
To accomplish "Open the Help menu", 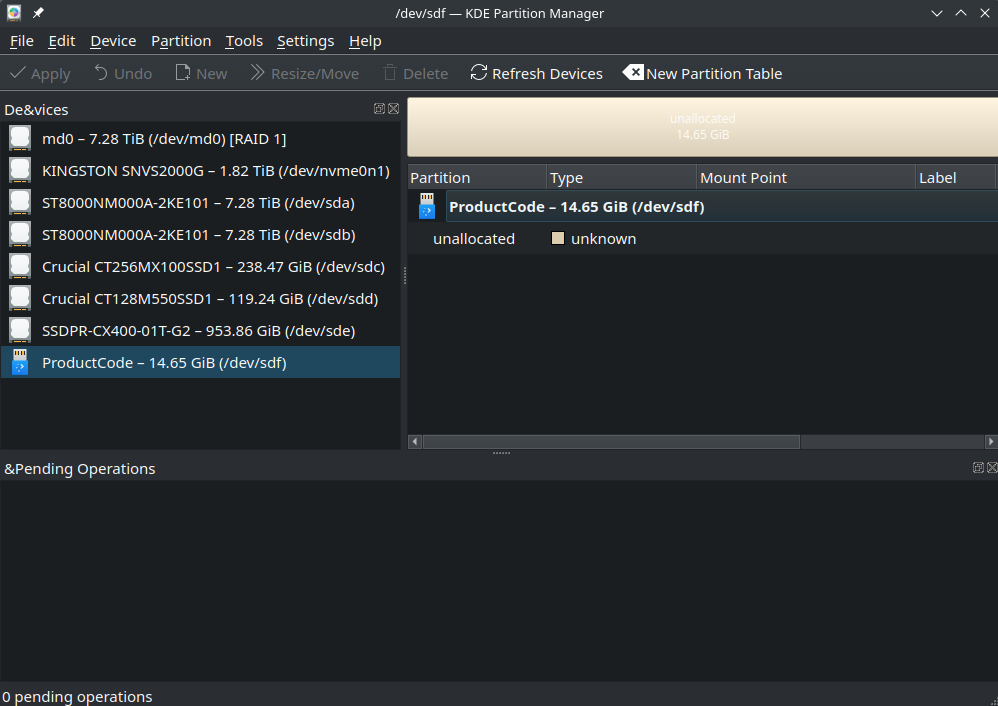I will [365, 41].
